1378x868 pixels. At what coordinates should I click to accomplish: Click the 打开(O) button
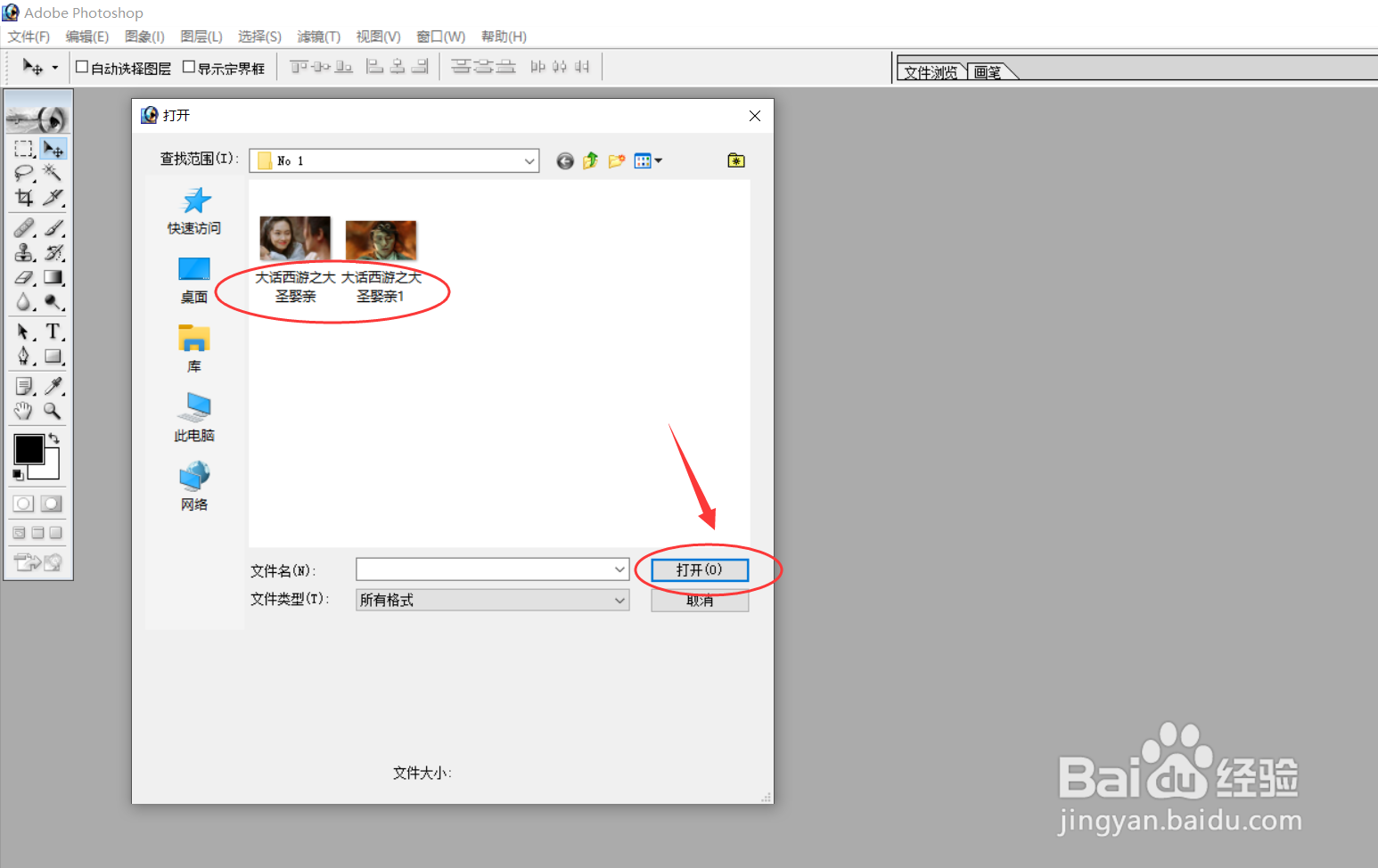click(700, 569)
